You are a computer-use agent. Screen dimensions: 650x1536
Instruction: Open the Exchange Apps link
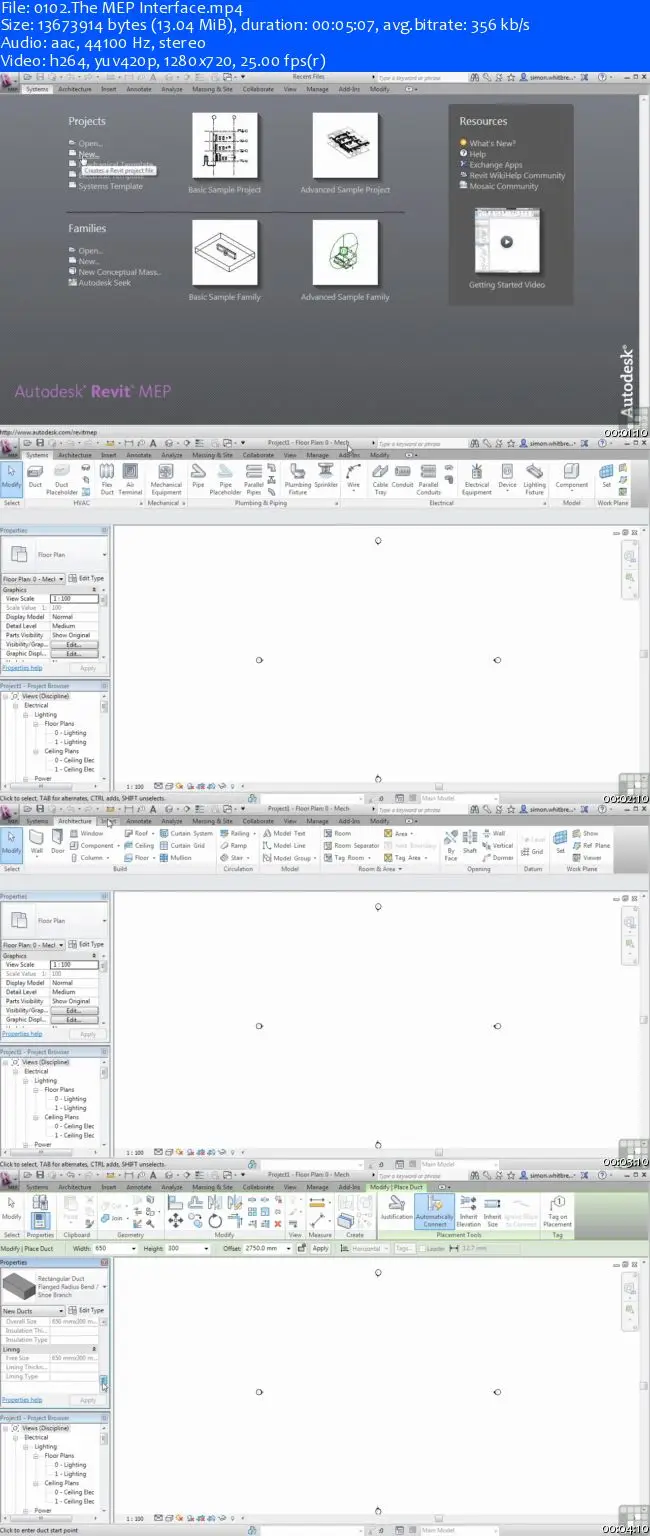point(496,165)
